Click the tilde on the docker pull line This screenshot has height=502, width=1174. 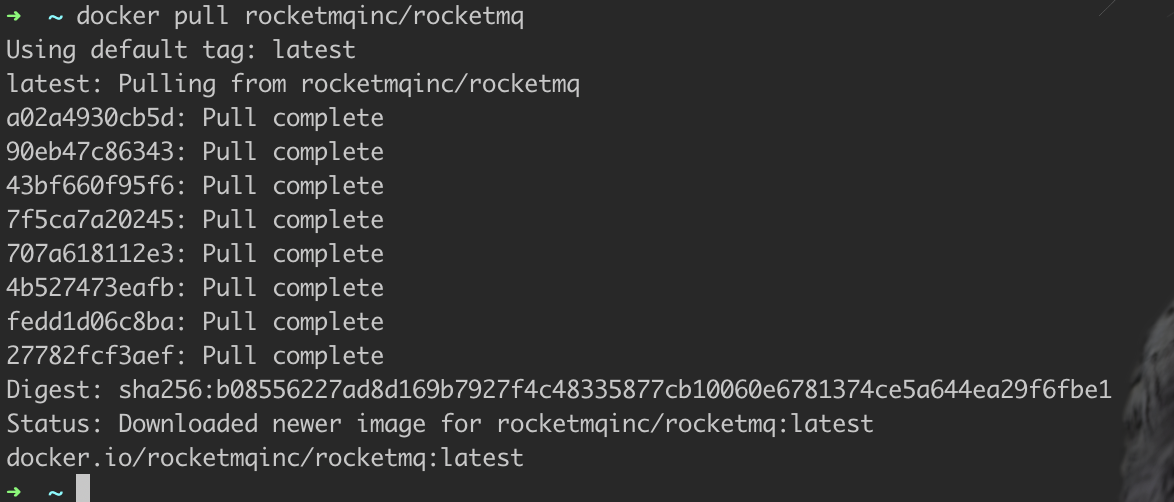[x=54, y=17]
